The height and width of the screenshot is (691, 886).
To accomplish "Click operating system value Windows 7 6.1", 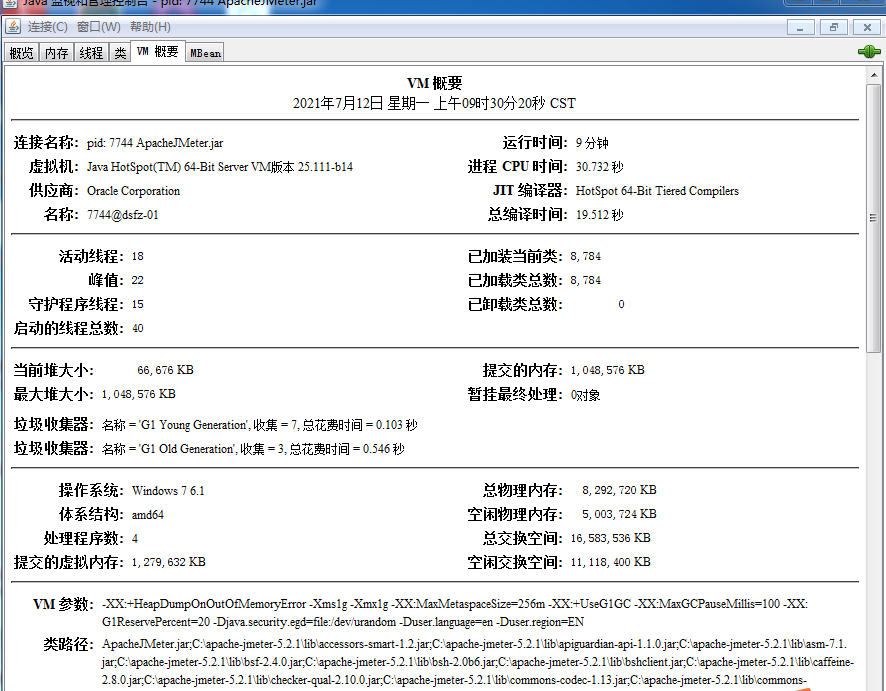I will [168, 490].
